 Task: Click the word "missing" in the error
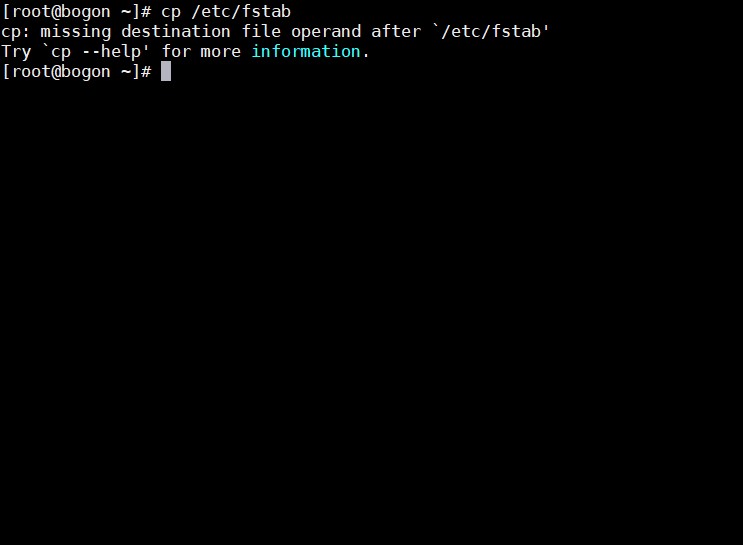[x=76, y=32]
